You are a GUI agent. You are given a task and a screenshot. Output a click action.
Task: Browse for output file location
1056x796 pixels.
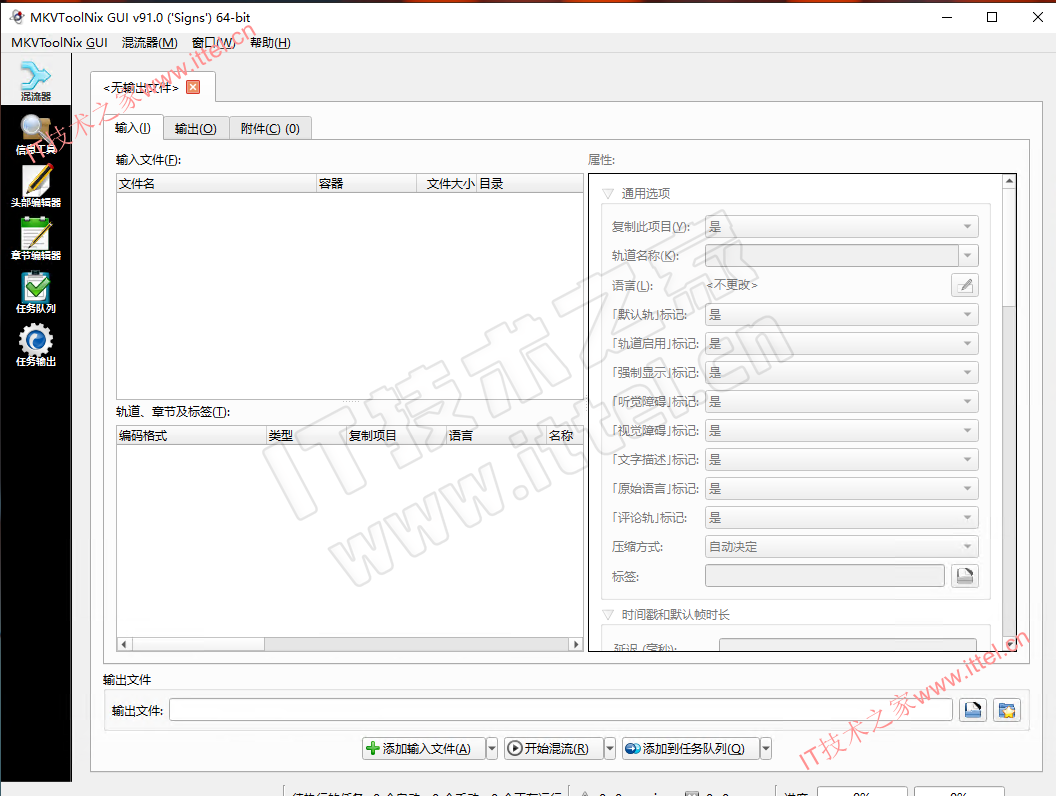[972, 710]
